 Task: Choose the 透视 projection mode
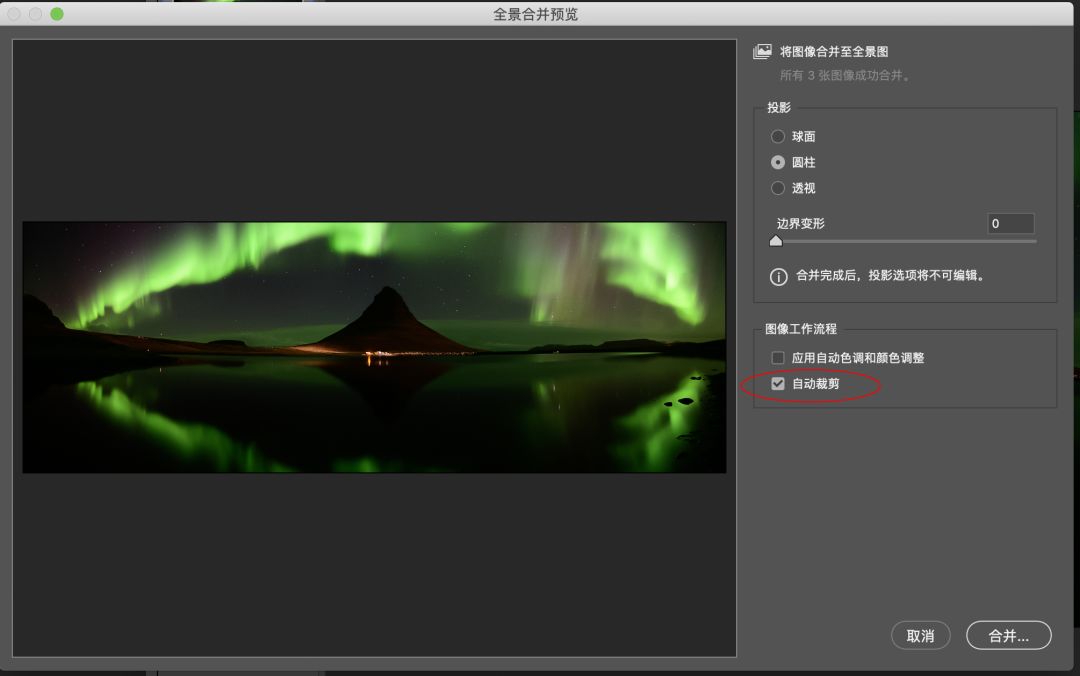(x=778, y=188)
